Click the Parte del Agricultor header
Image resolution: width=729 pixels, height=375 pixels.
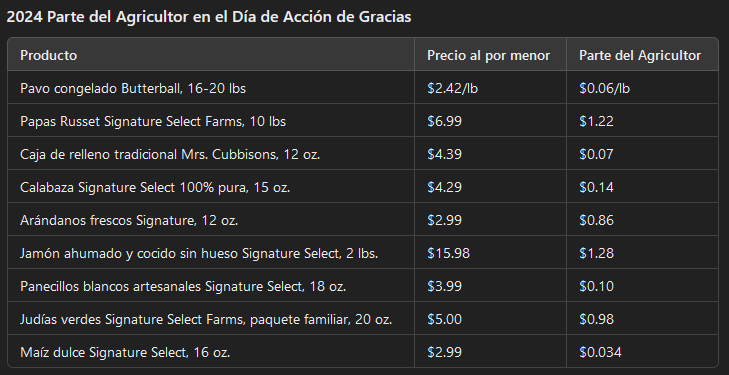[642, 55]
